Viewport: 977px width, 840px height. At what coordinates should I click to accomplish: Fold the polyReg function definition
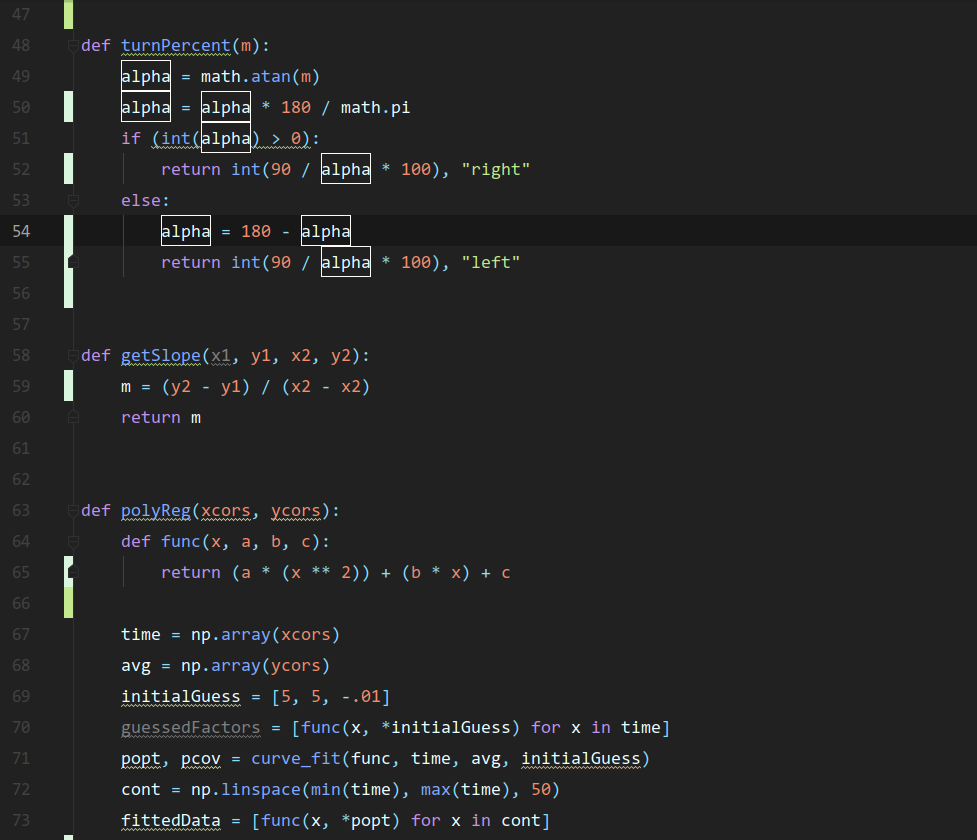(71, 510)
